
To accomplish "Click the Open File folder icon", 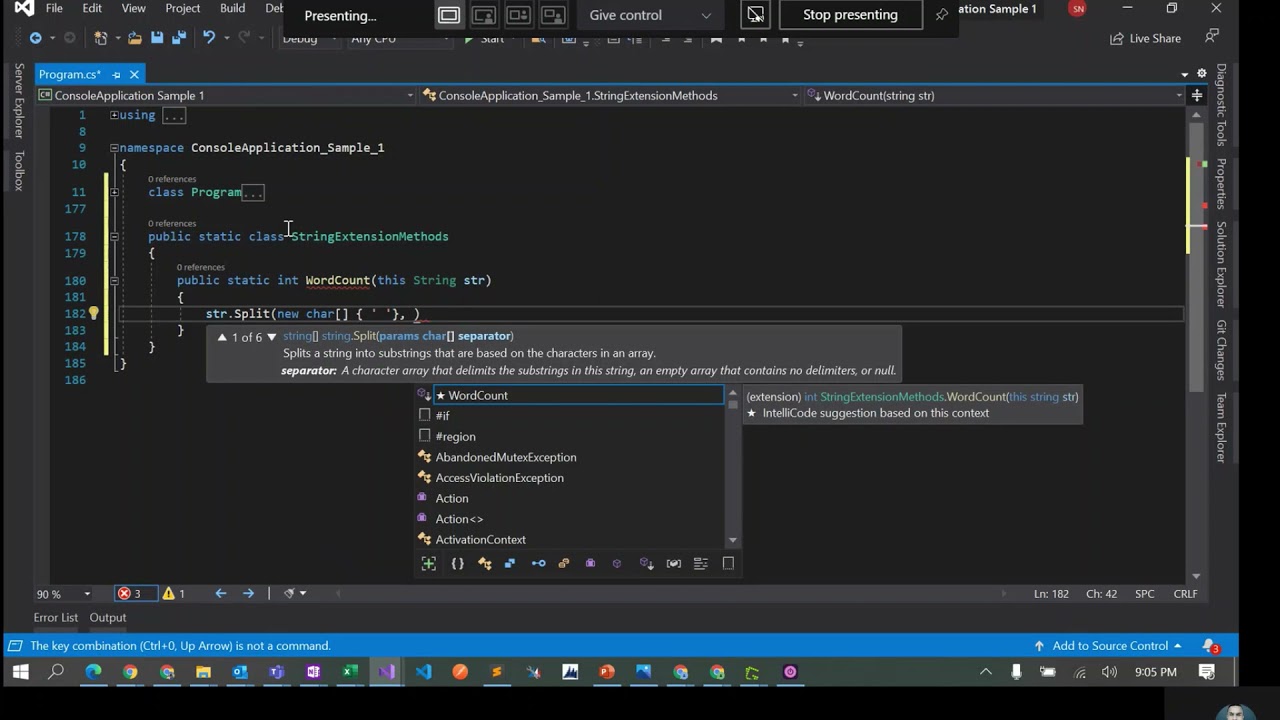I will [134, 38].
